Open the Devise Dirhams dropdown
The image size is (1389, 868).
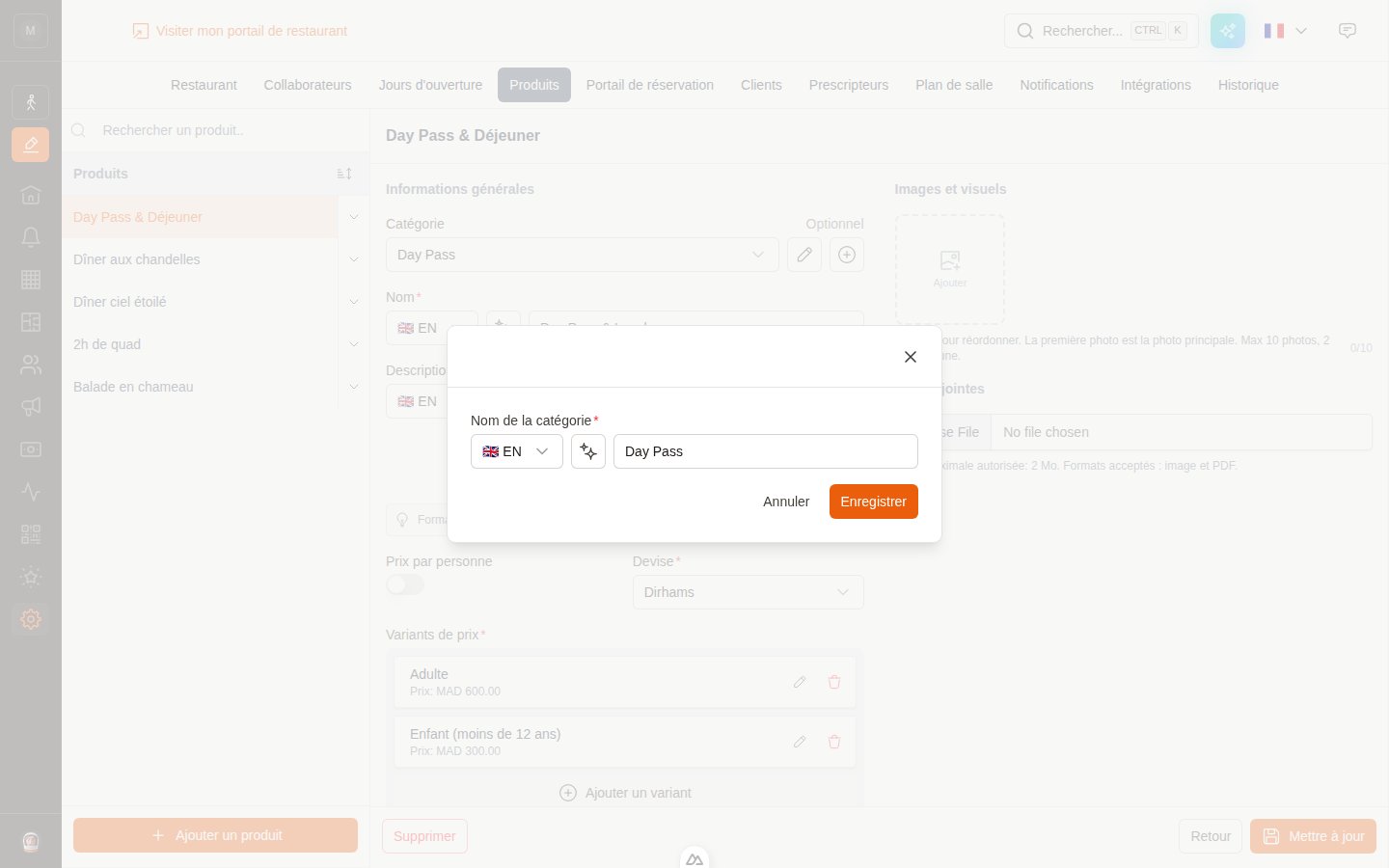pyautogui.click(x=749, y=592)
